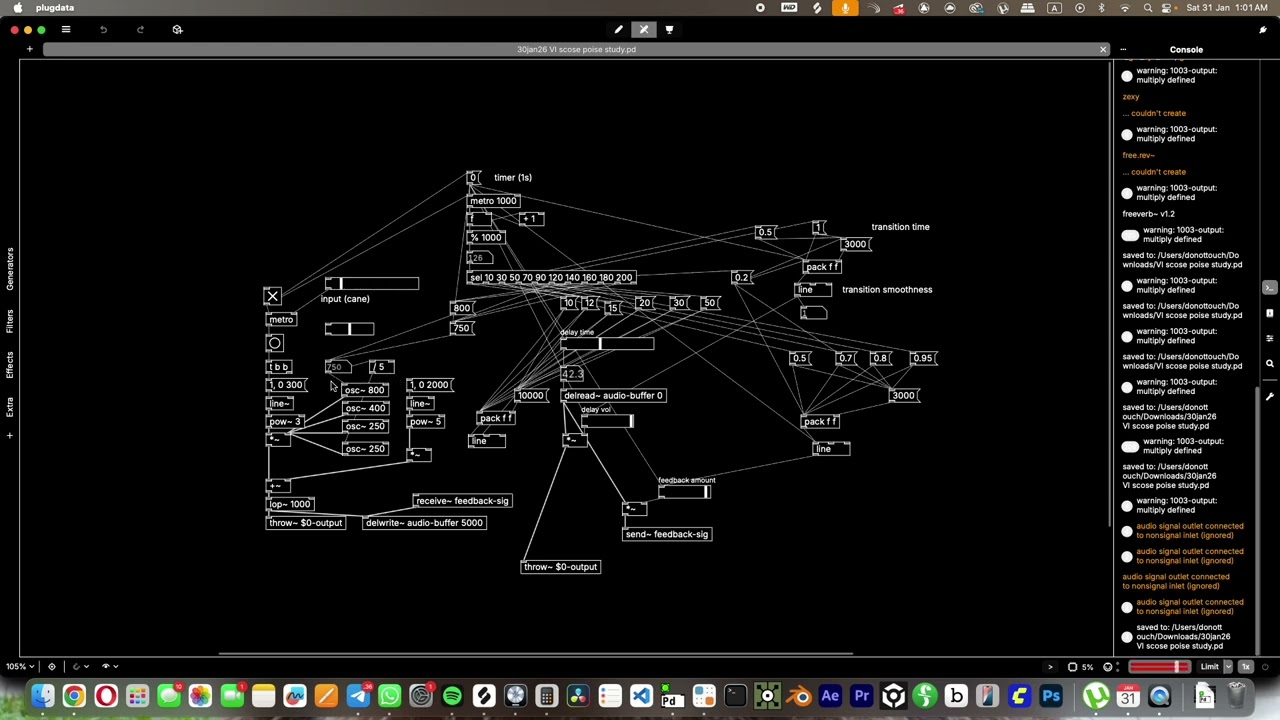Click the canvas horizontal scrollbar
1280x720 pixels.
(x=535, y=654)
